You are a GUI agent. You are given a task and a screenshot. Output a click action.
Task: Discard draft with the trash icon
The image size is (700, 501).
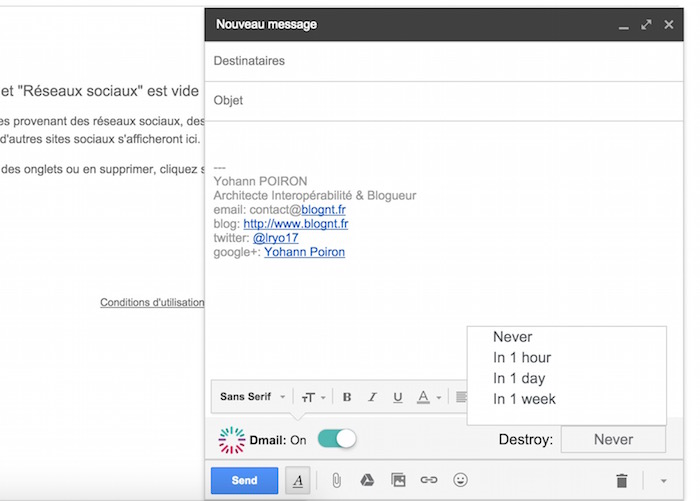(x=621, y=481)
